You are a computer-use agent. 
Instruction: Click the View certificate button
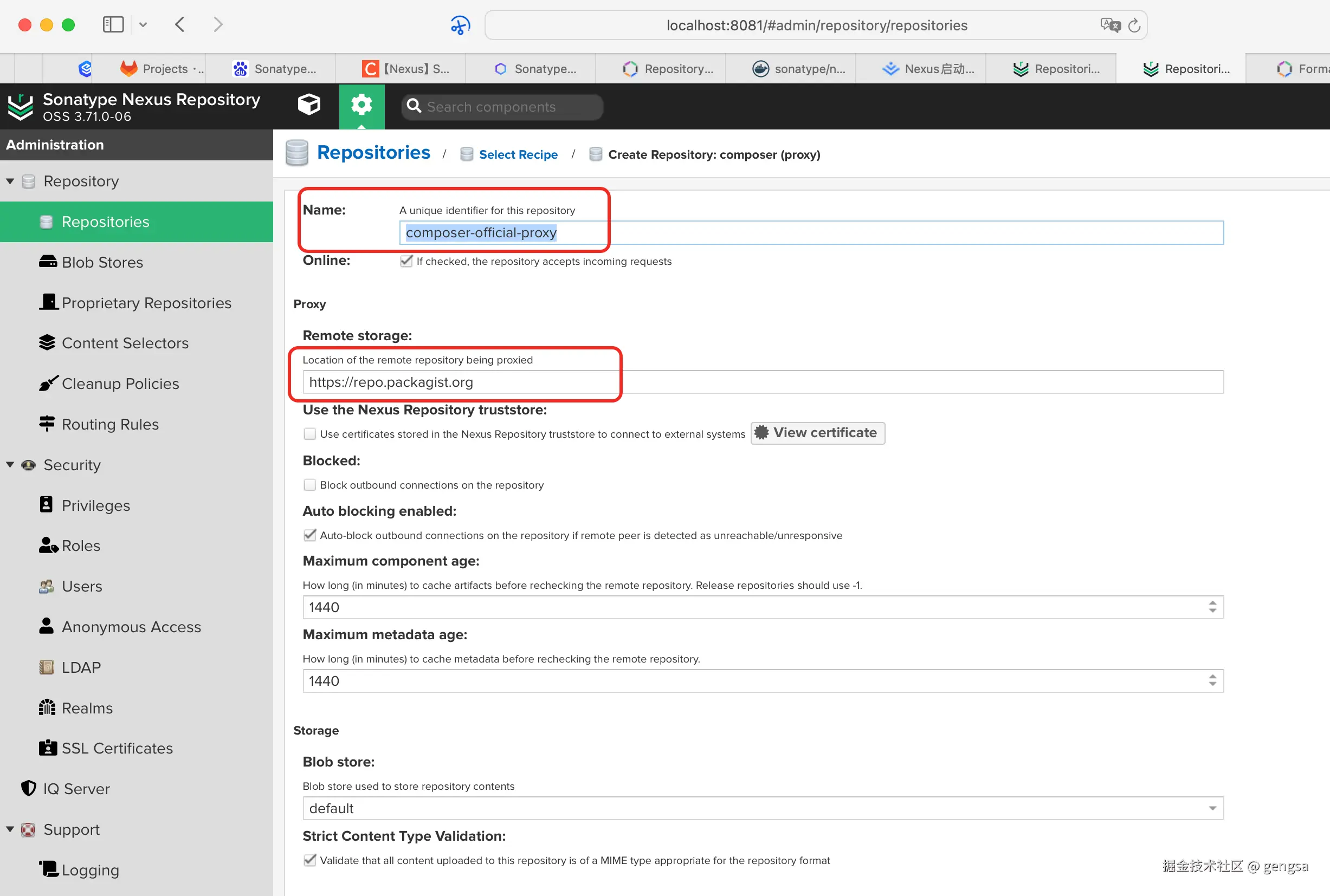(x=817, y=433)
